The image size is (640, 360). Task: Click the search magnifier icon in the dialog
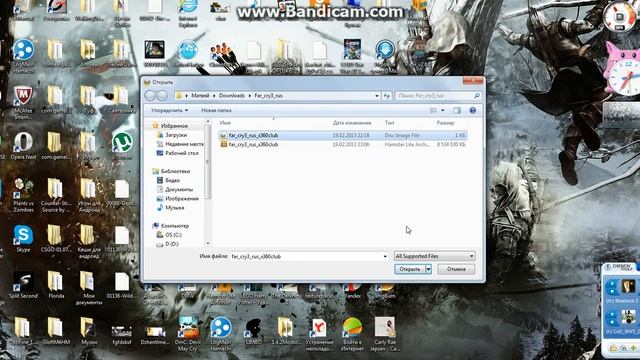click(x=476, y=96)
